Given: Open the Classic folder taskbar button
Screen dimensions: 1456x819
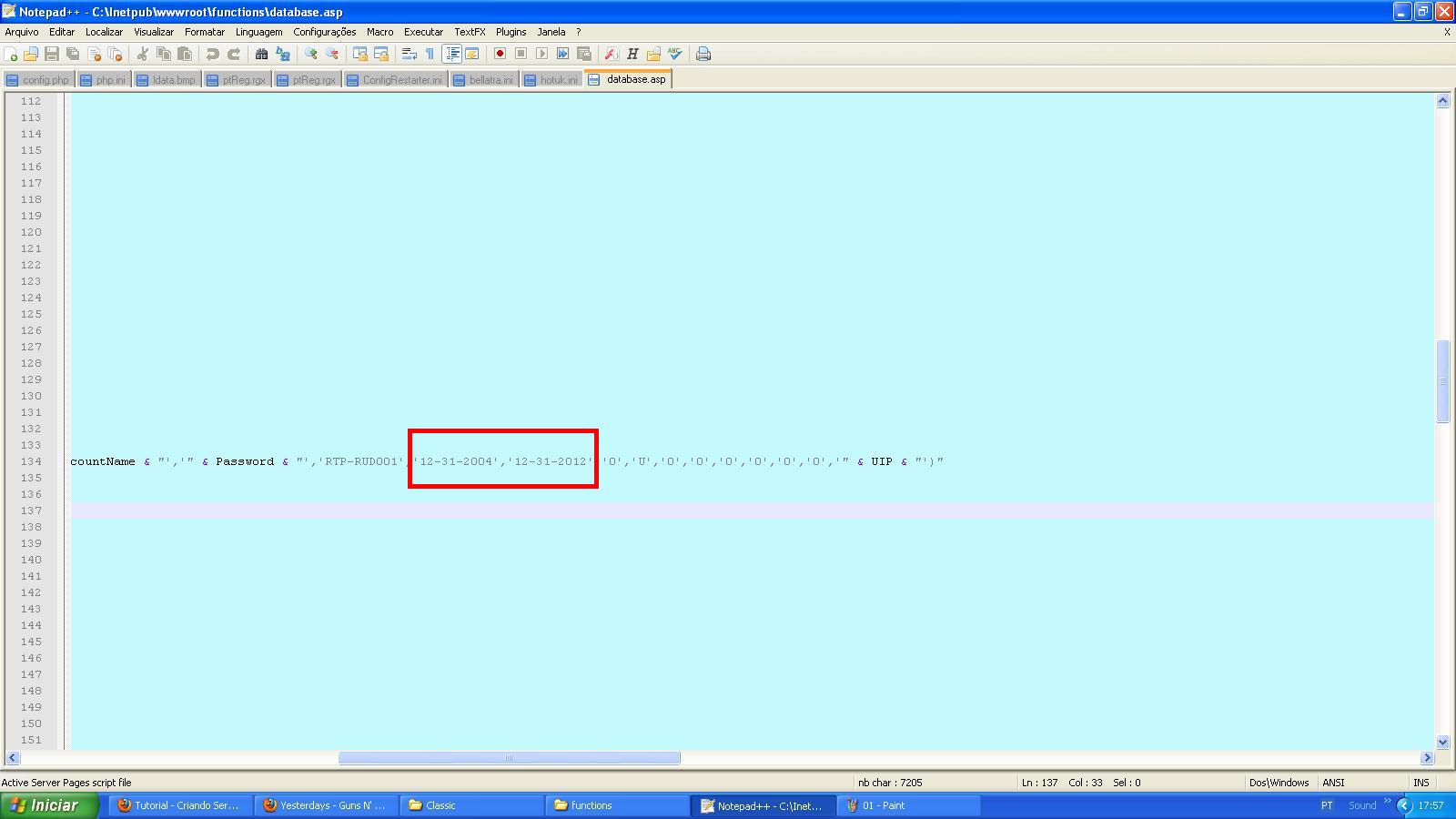Looking at the screenshot, I should tap(472, 805).
